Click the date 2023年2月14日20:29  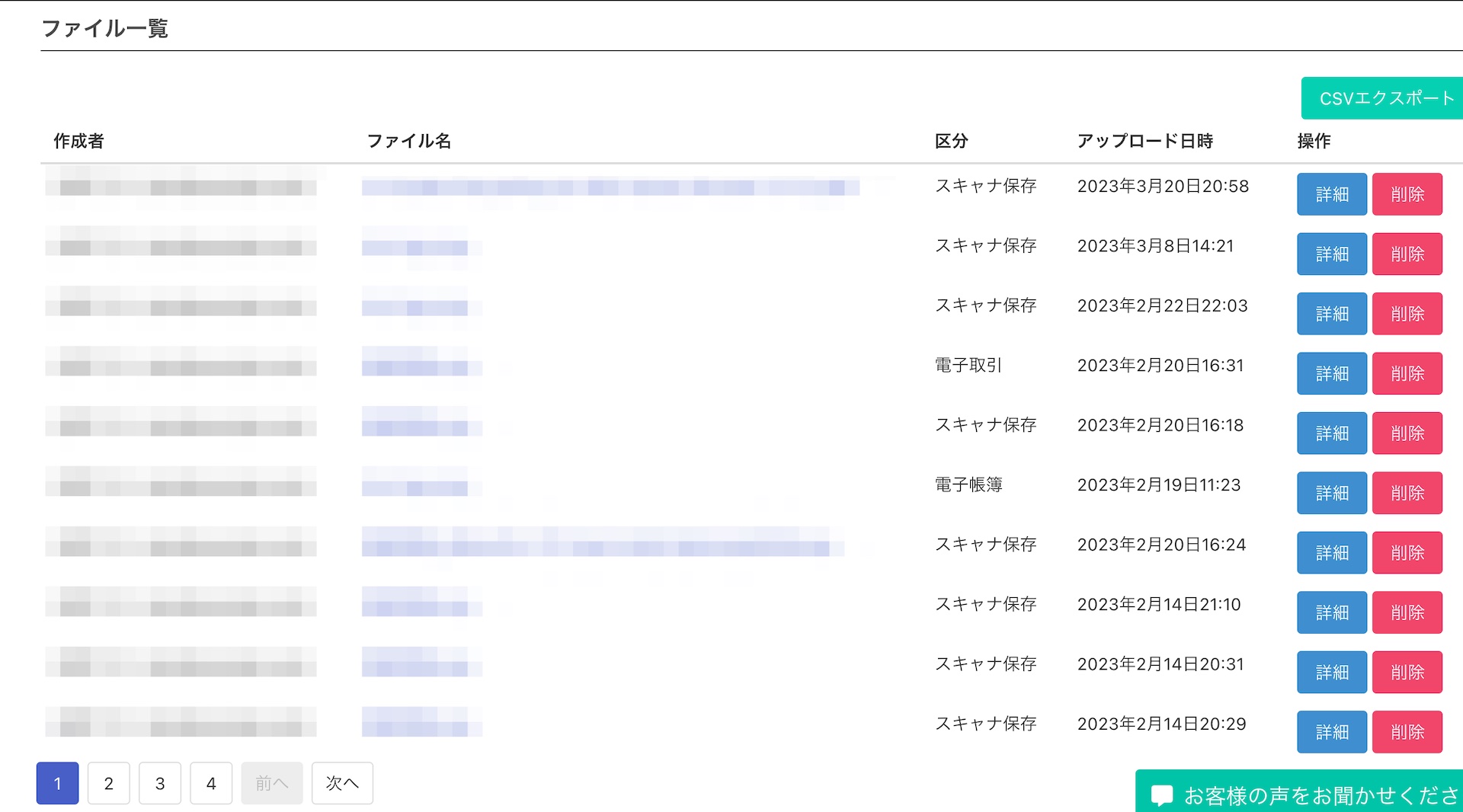1161,724
